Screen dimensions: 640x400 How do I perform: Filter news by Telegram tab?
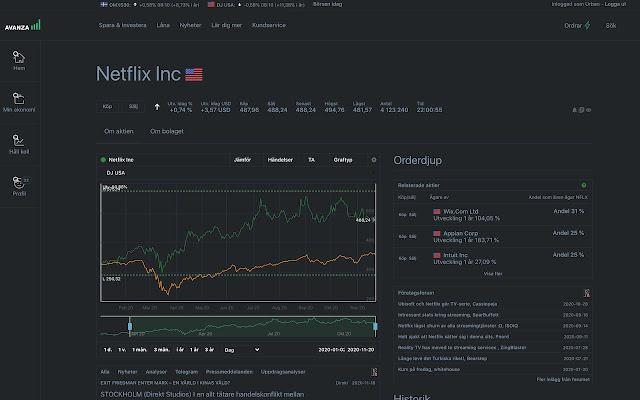[x=186, y=372]
